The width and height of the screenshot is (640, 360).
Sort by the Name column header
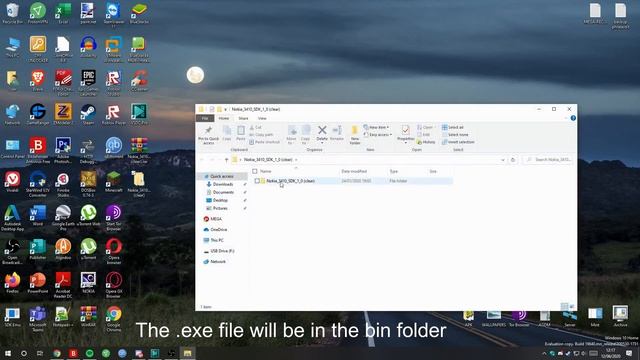[x=266, y=171]
